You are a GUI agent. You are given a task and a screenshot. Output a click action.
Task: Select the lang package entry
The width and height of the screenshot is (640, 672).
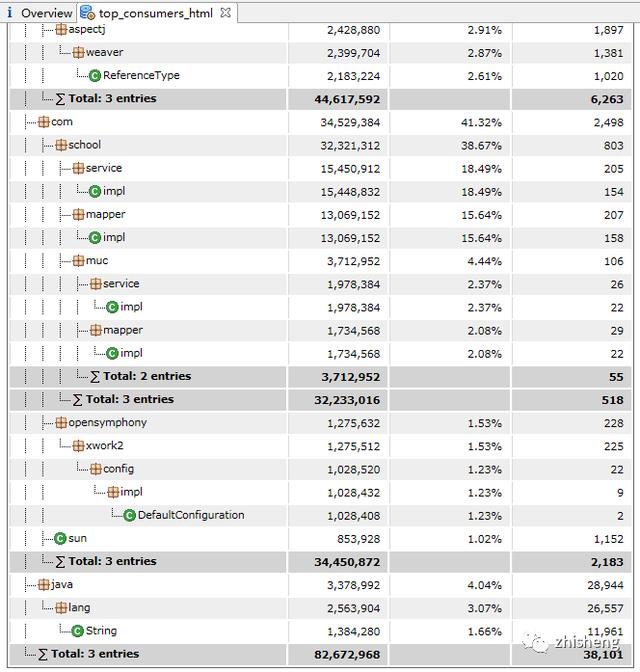(80, 608)
